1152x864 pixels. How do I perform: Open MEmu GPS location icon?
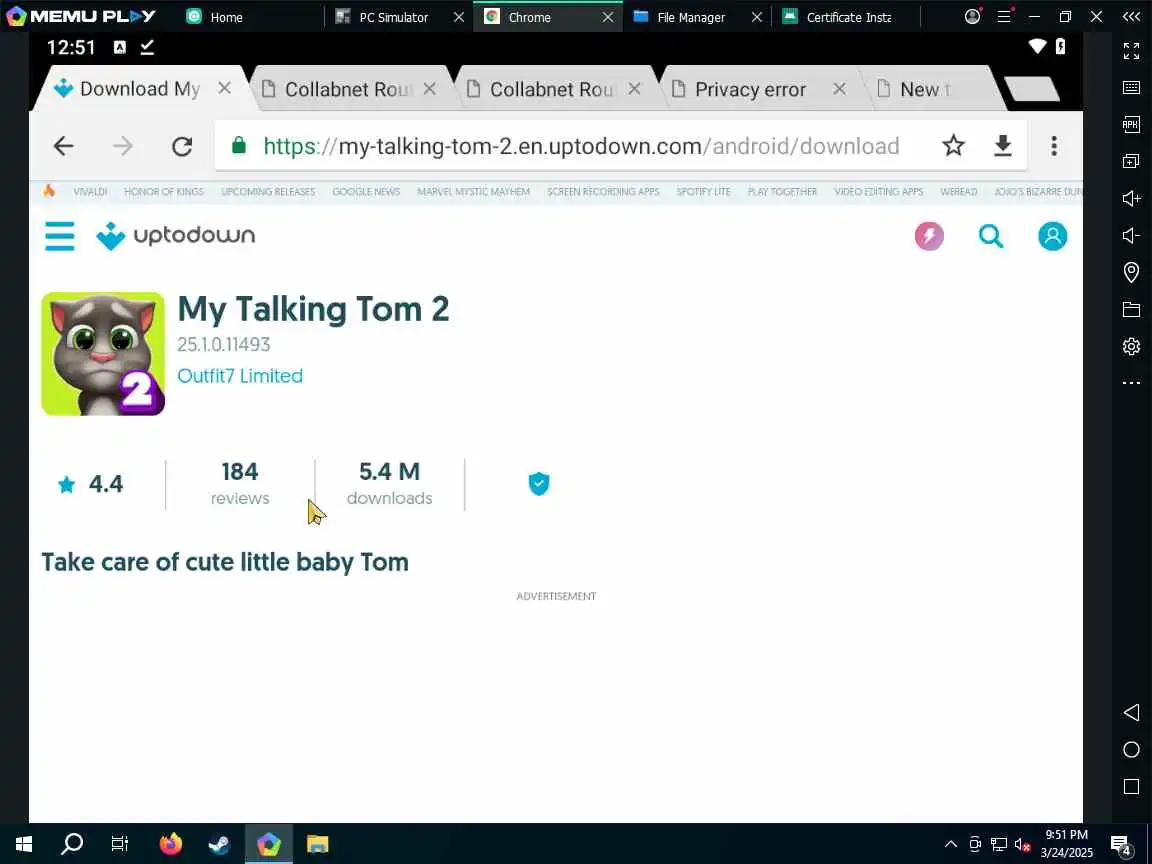(1131, 273)
